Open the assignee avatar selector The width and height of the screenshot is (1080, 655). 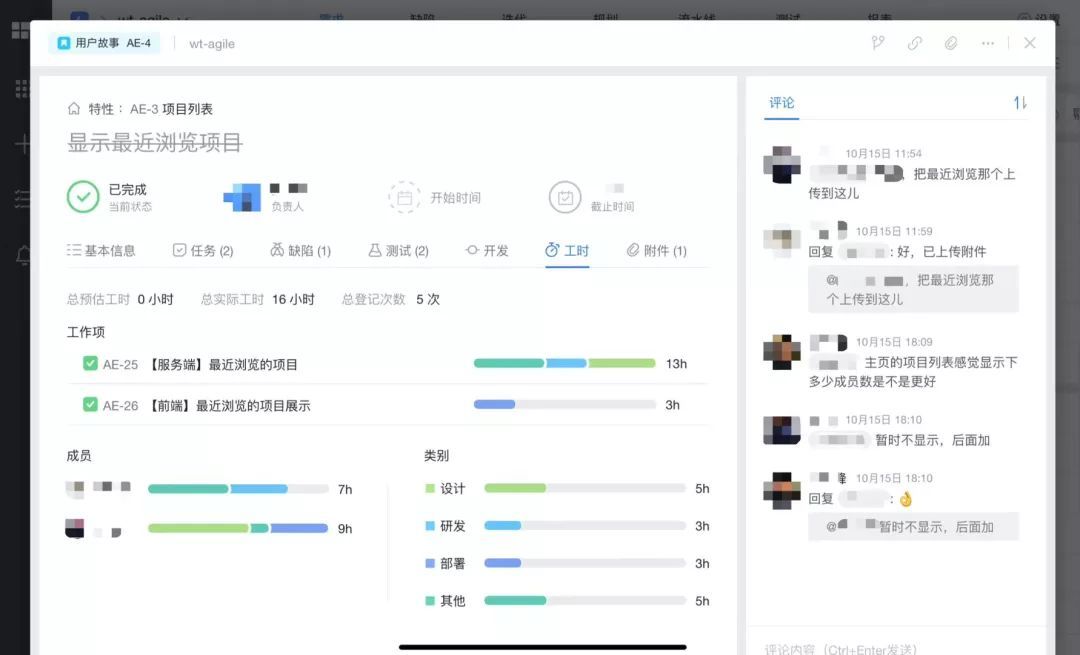coord(242,198)
